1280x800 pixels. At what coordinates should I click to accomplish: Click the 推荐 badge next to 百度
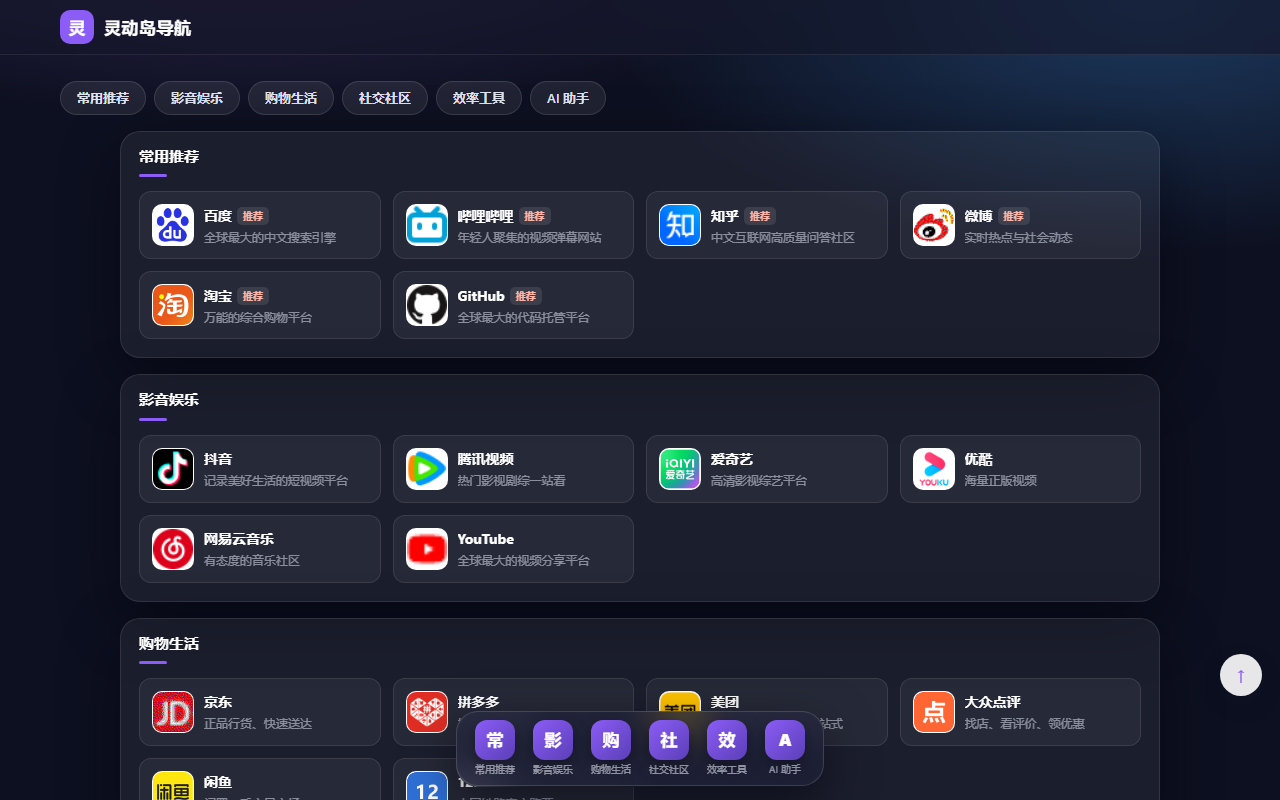tap(253, 216)
